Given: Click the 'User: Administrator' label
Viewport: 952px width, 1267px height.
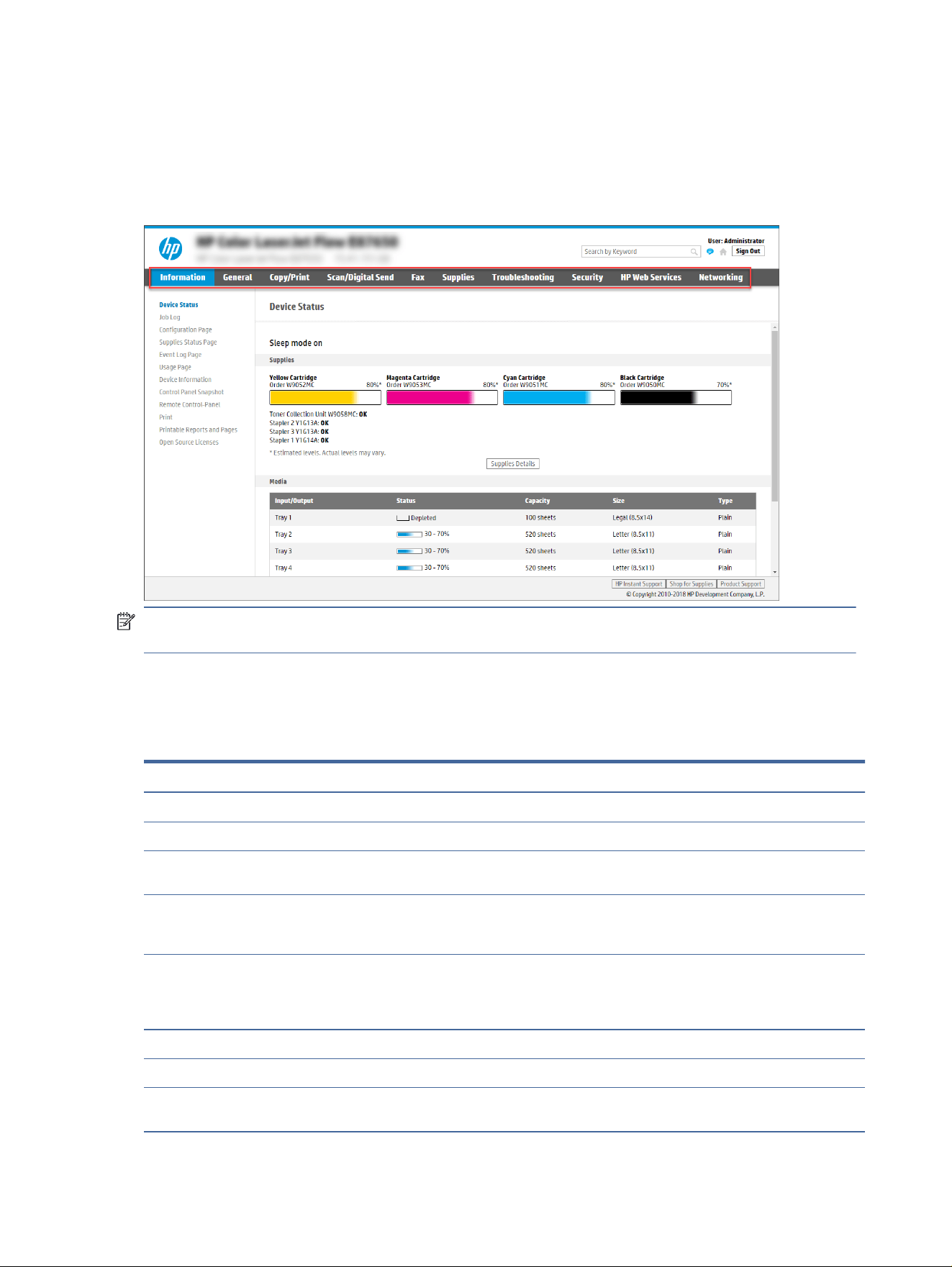Looking at the screenshot, I should point(736,241).
